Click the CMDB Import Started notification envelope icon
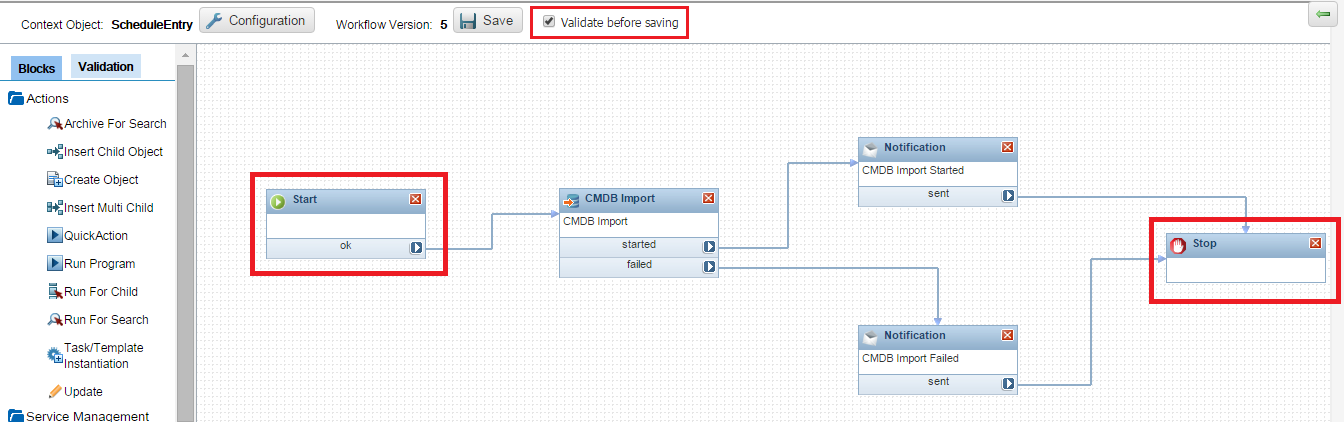The height and width of the screenshot is (422, 1344). pyautogui.click(x=870, y=148)
